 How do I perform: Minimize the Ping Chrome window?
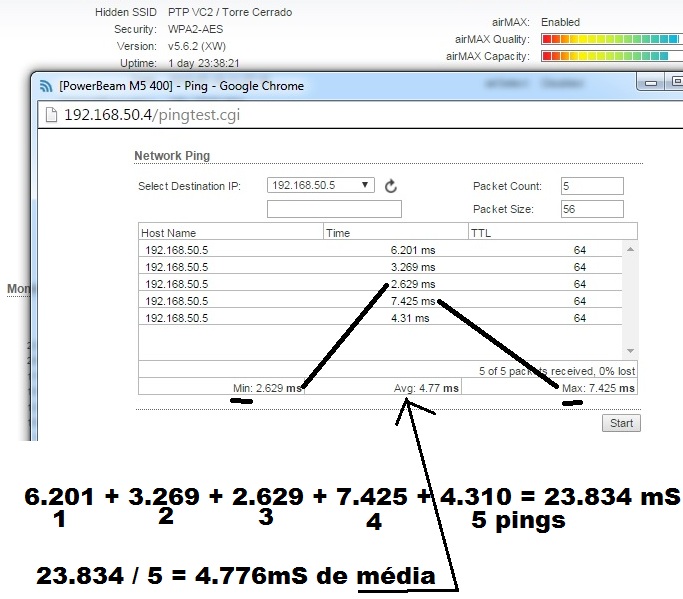click(x=651, y=82)
